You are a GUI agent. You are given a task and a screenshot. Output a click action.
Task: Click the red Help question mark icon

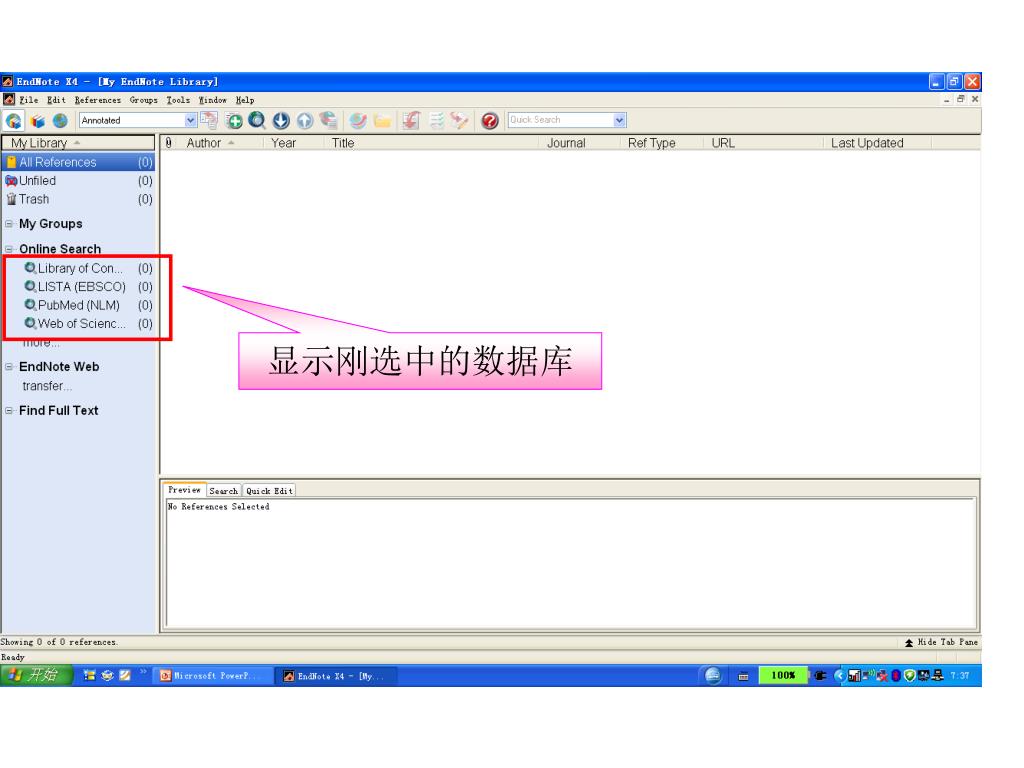click(490, 121)
